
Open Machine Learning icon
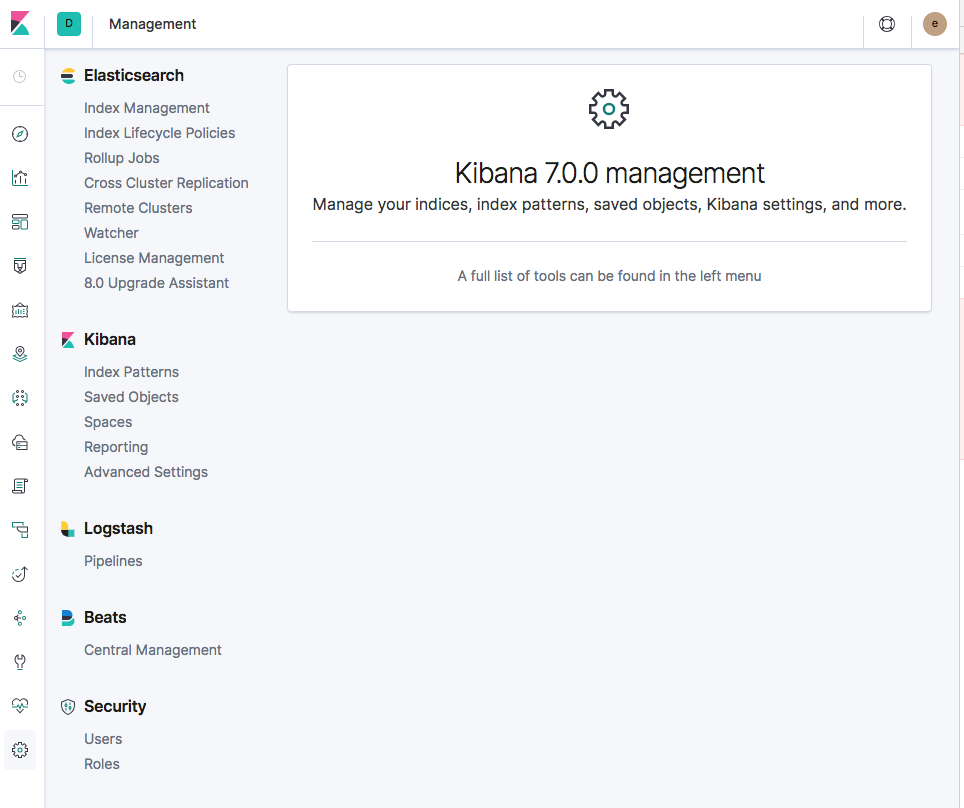pyautogui.click(x=20, y=398)
